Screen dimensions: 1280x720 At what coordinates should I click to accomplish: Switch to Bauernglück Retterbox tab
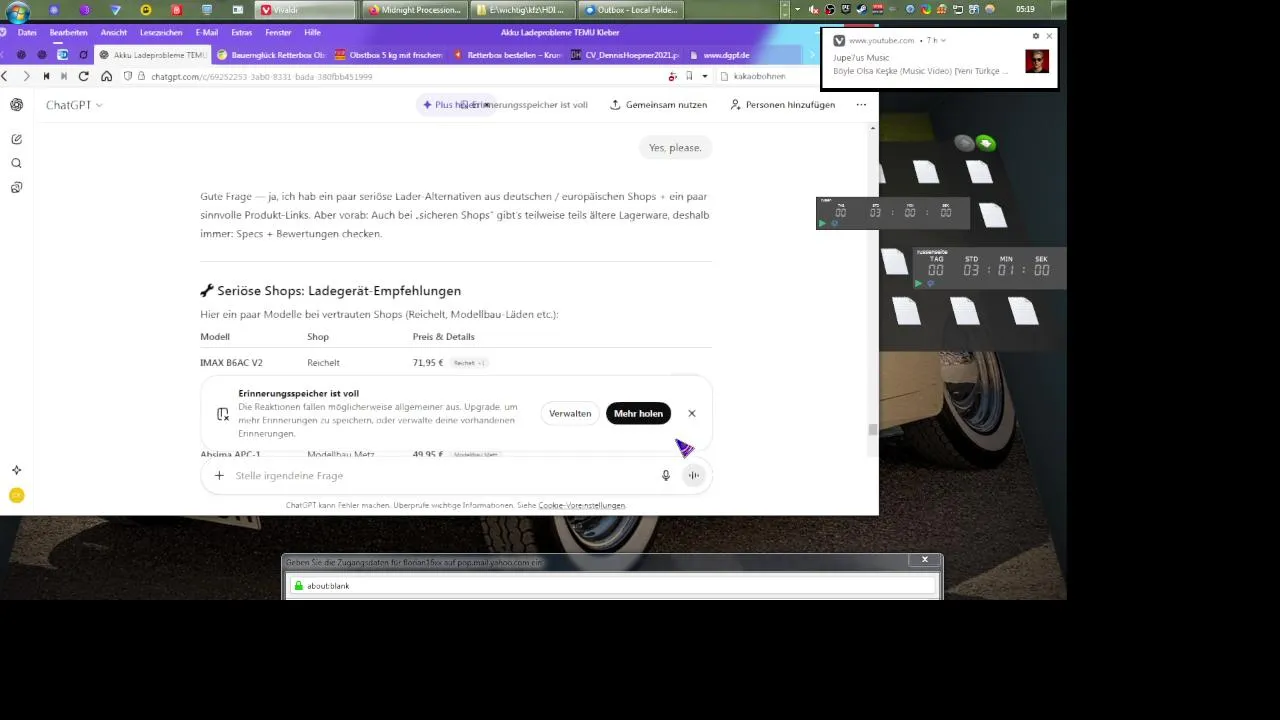tap(271, 55)
